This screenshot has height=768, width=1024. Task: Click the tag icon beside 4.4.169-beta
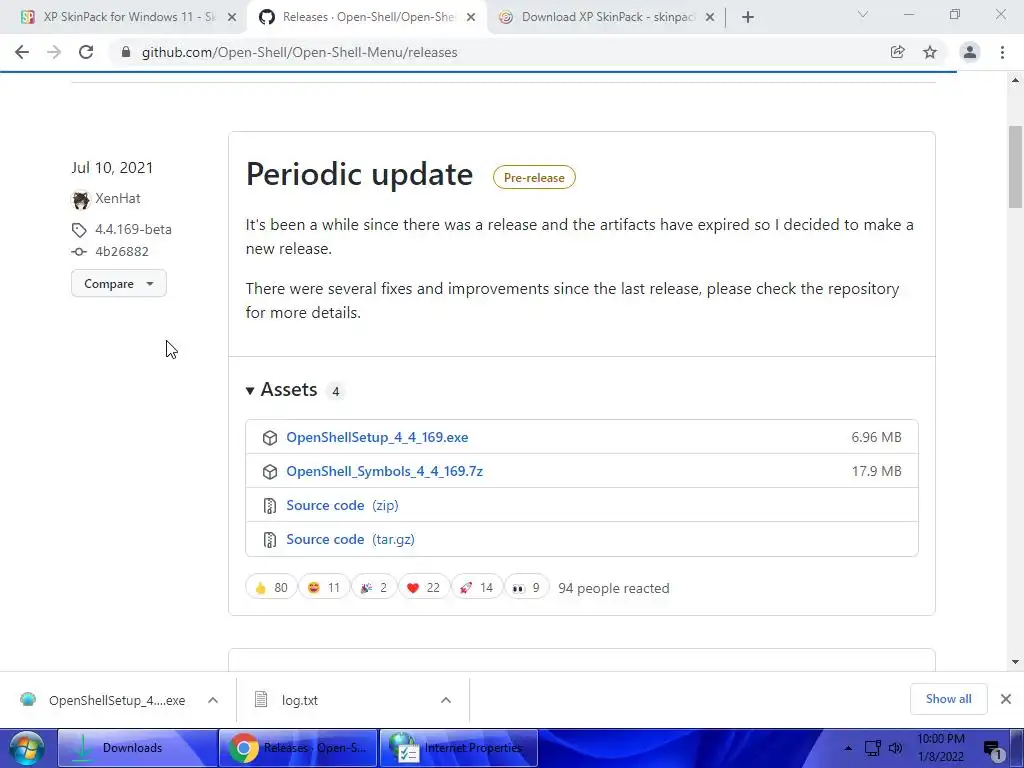coord(79,230)
